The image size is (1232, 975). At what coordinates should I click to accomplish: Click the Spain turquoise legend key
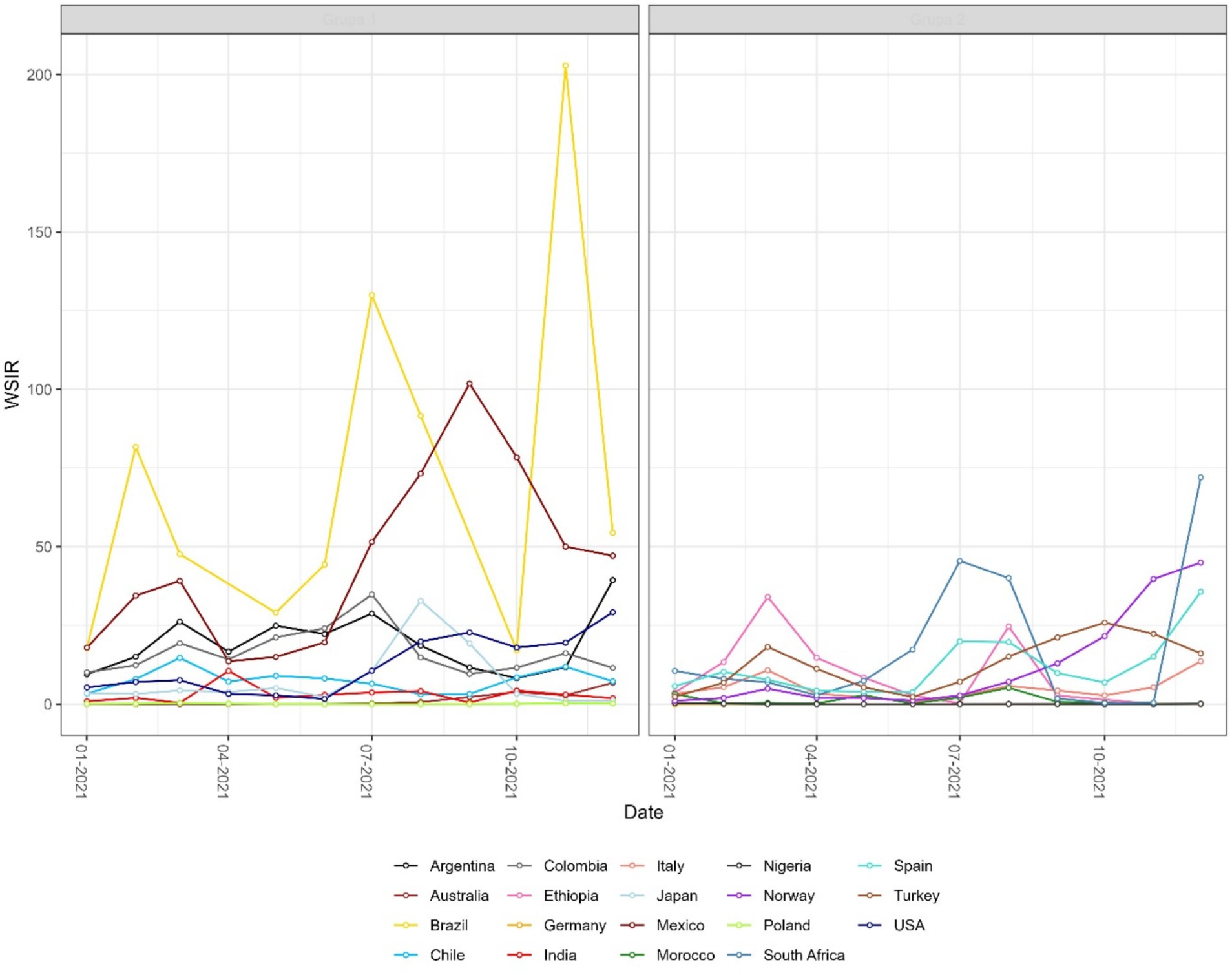tap(870, 866)
